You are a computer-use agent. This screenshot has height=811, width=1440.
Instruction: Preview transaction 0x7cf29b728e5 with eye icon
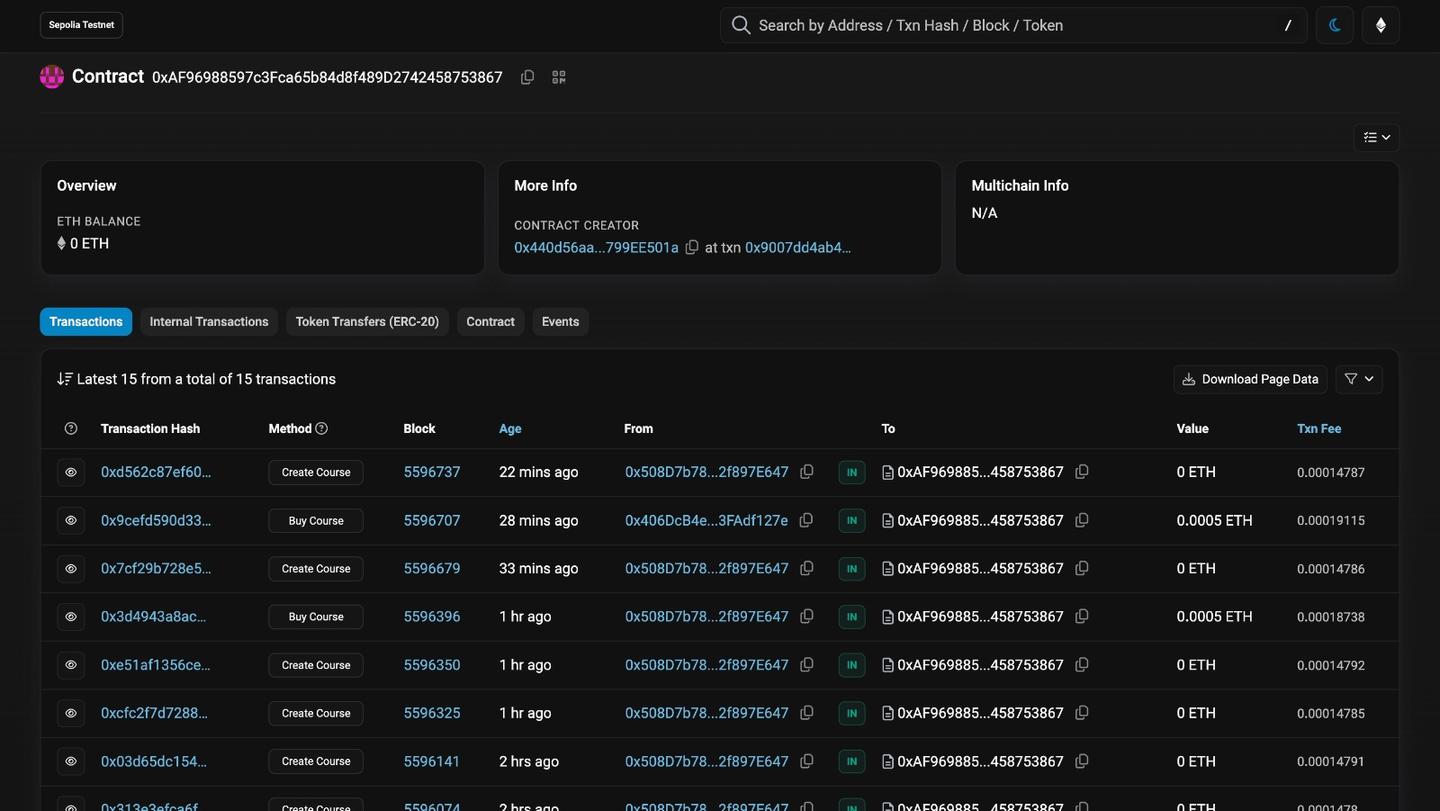71,568
